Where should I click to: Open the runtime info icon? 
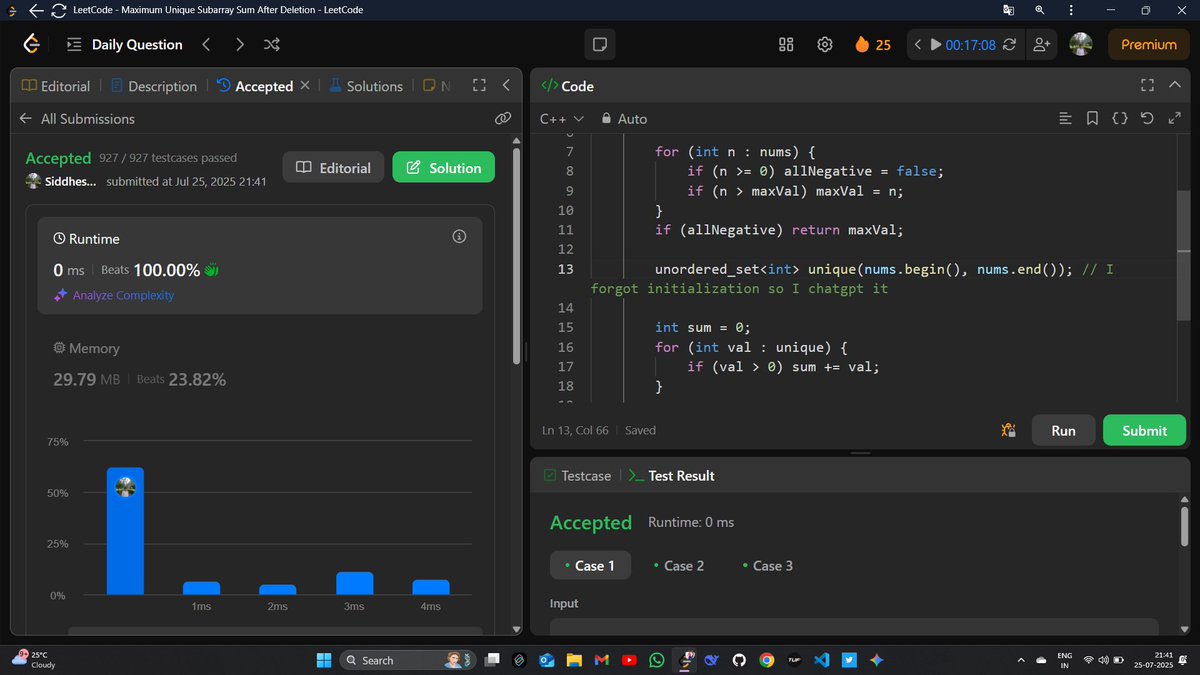click(460, 237)
